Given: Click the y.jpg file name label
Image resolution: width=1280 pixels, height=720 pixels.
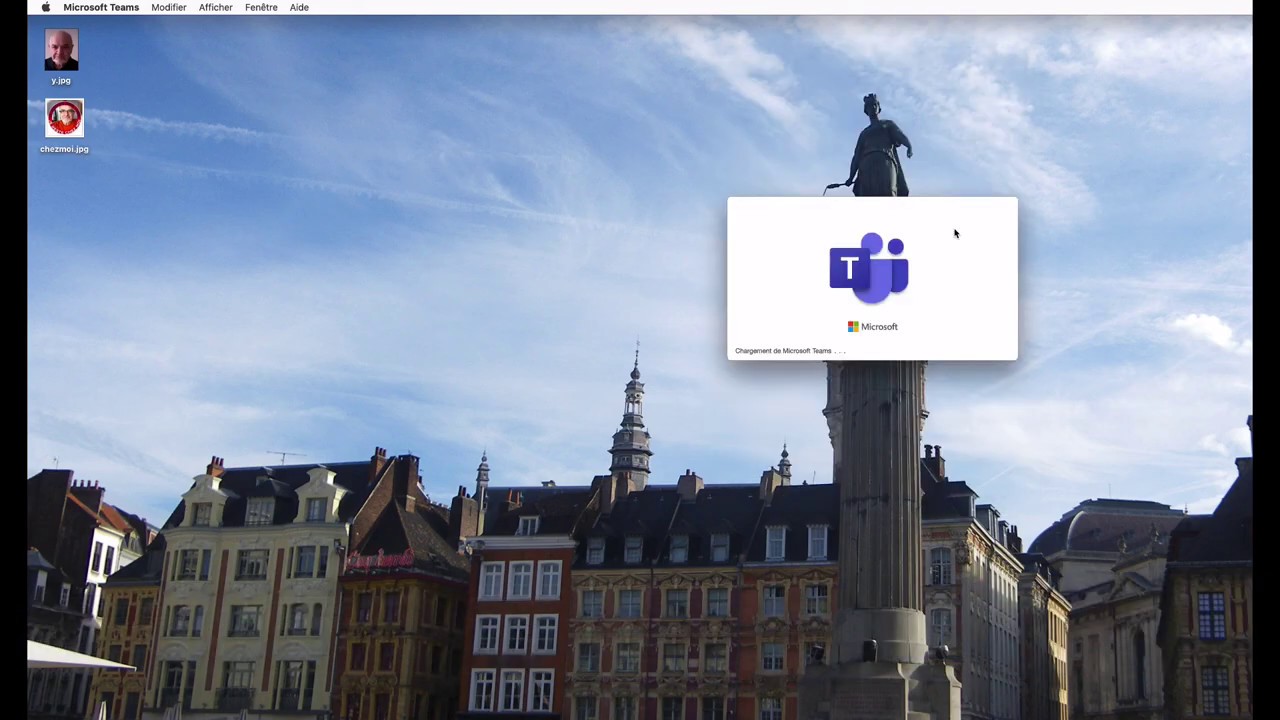Looking at the screenshot, I should point(61,80).
